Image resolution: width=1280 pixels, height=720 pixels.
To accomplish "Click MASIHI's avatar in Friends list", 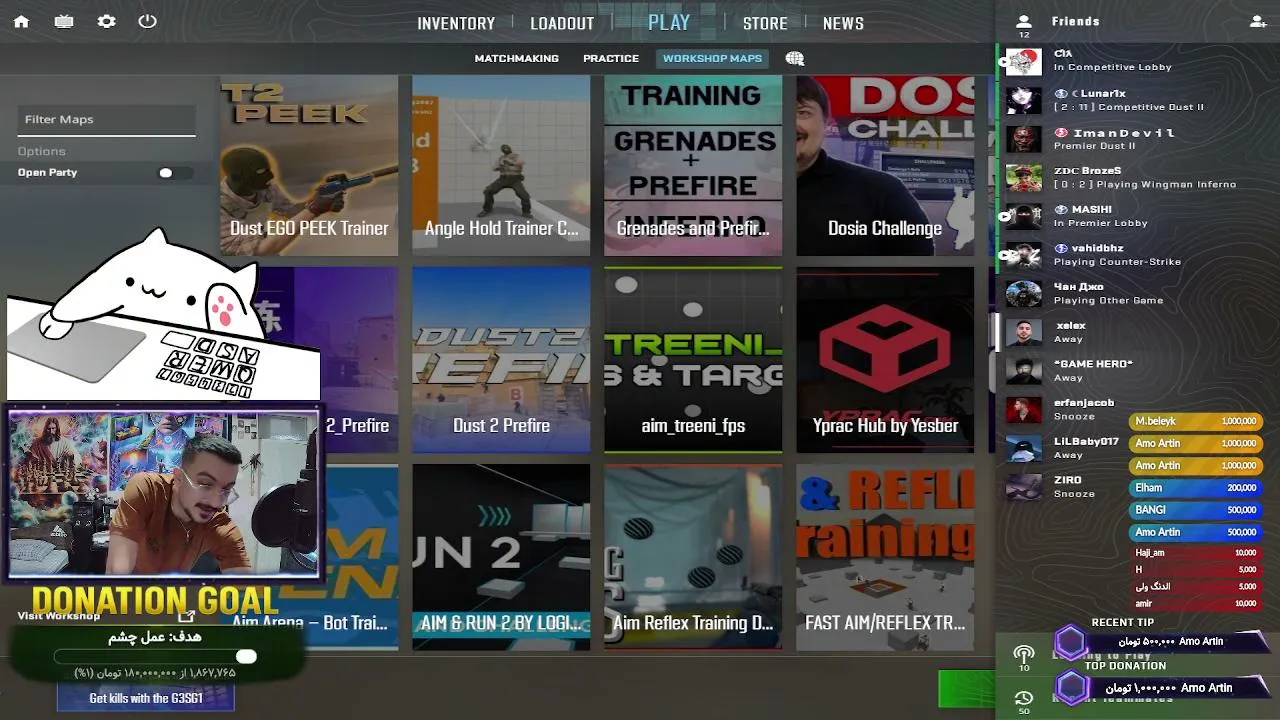I will tap(1023, 216).
